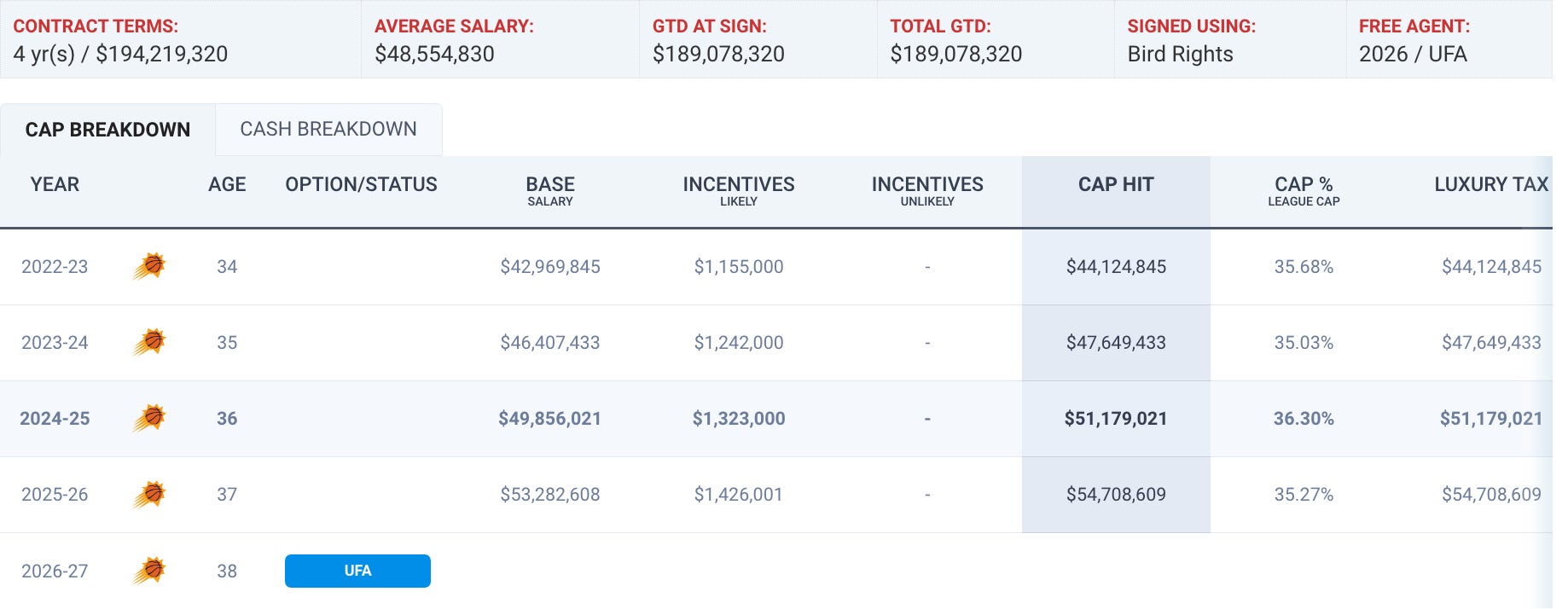Click the Incentives Unlikely column header
Screen dimensions: 1568x609
click(x=927, y=190)
